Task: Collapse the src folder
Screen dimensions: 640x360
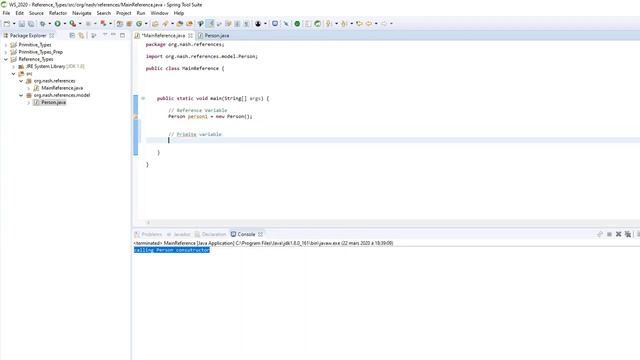Action: click(x=13, y=74)
